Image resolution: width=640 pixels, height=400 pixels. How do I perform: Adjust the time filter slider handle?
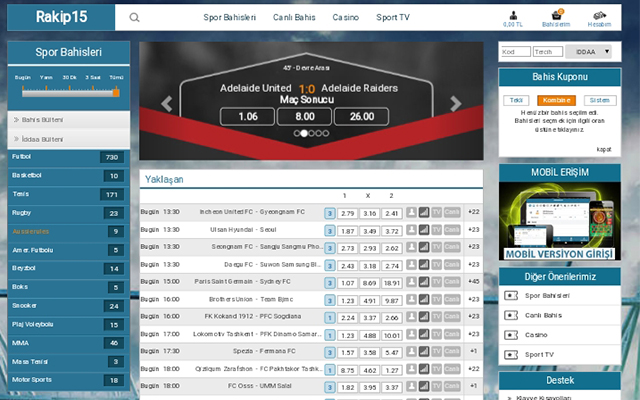pos(118,92)
